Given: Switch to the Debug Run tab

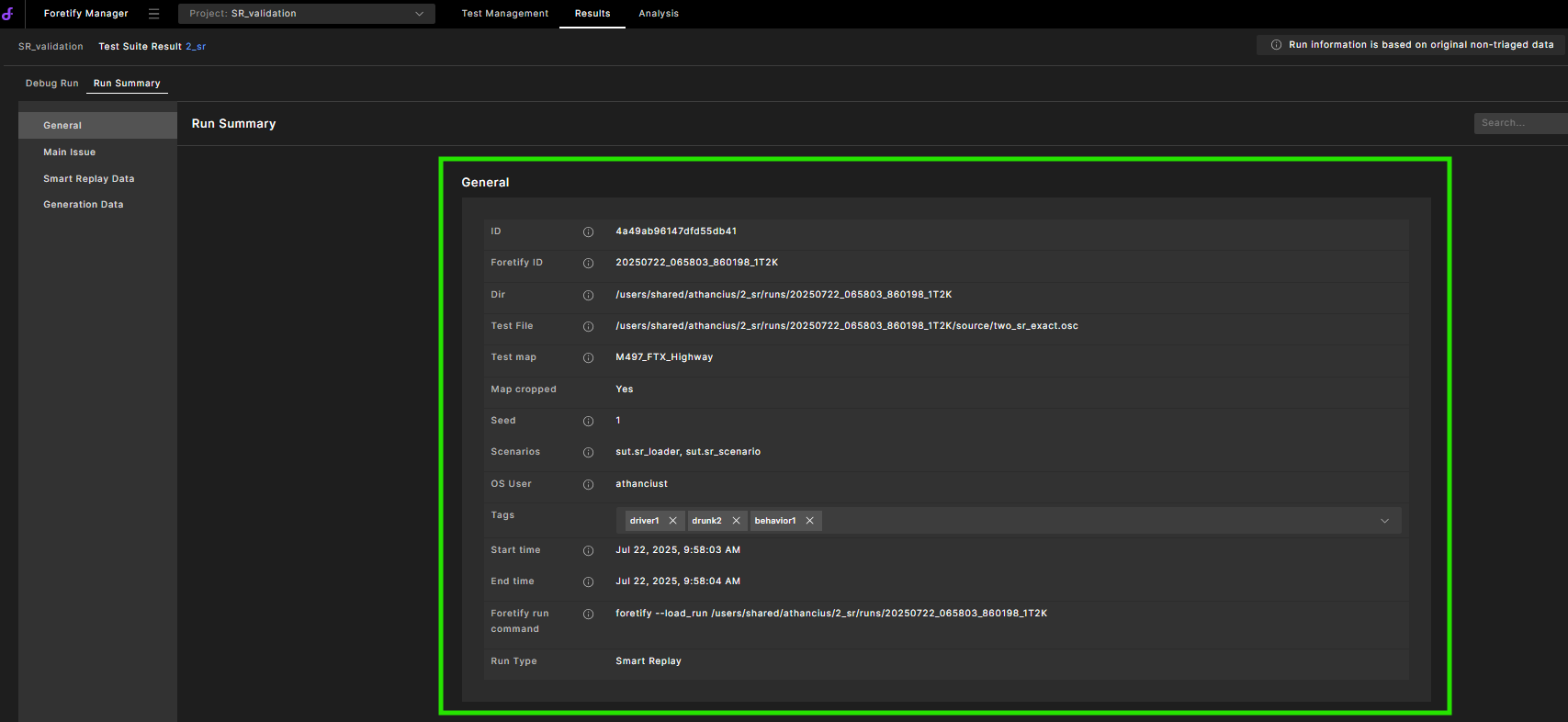Looking at the screenshot, I should tap(51, 84).
